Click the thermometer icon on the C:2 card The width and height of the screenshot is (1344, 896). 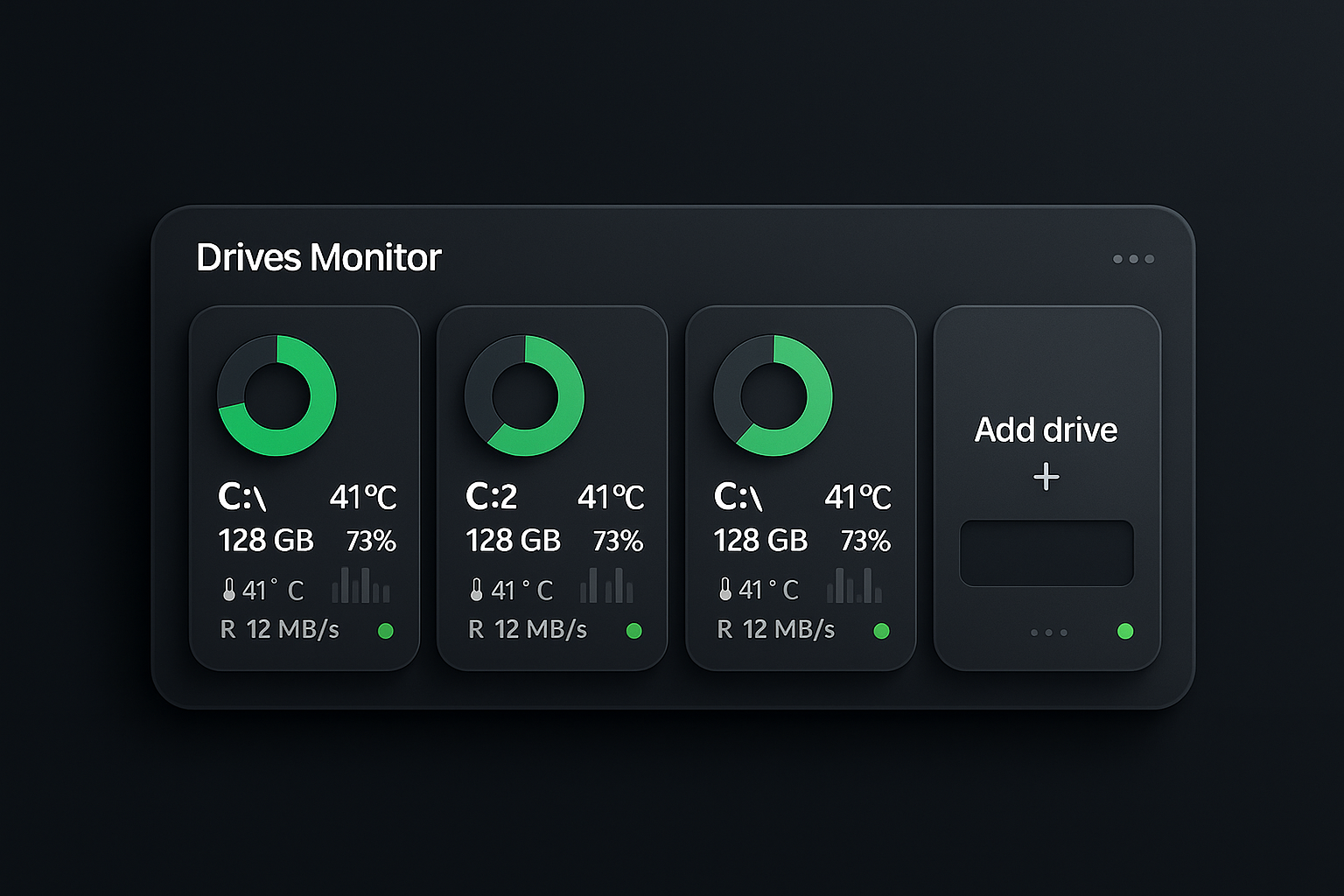[476, 590]
